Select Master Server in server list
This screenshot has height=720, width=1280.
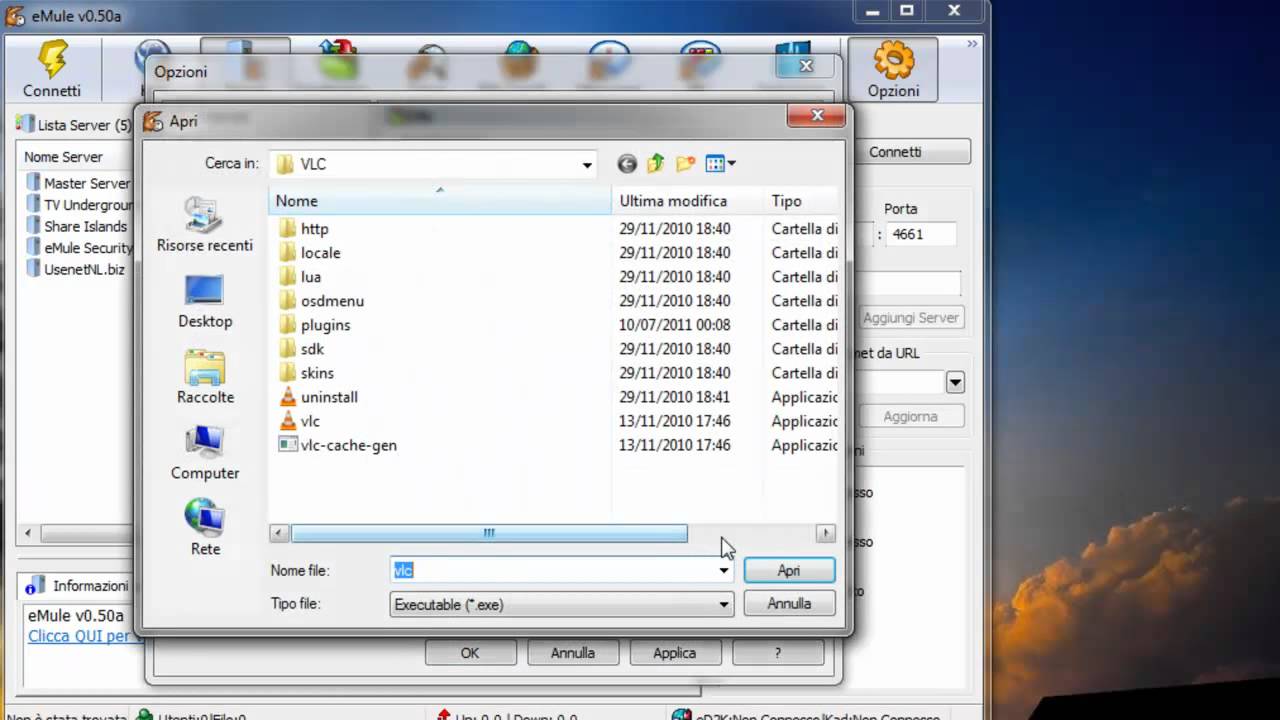79,183
